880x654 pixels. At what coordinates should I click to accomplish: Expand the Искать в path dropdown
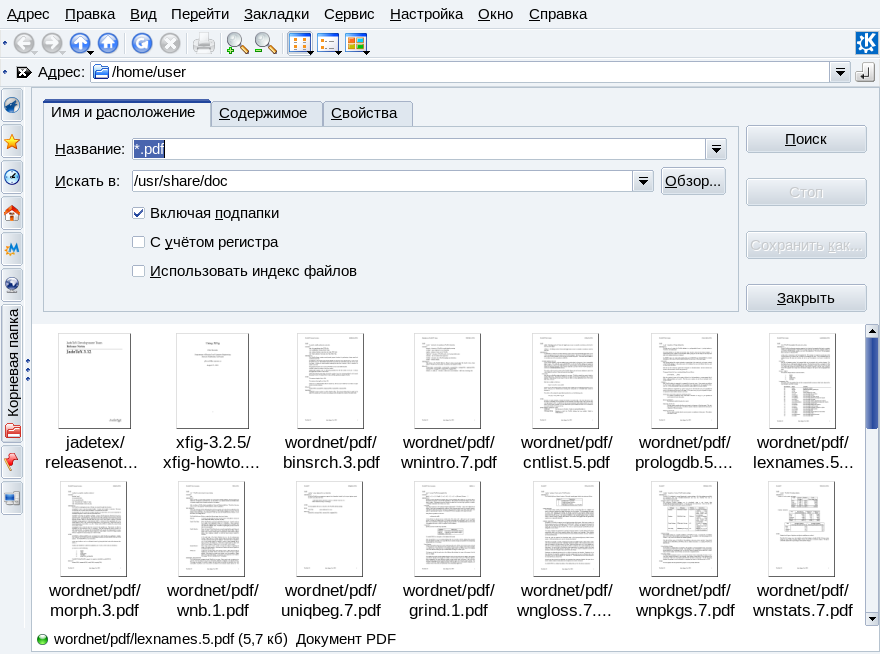pos(643,181)
